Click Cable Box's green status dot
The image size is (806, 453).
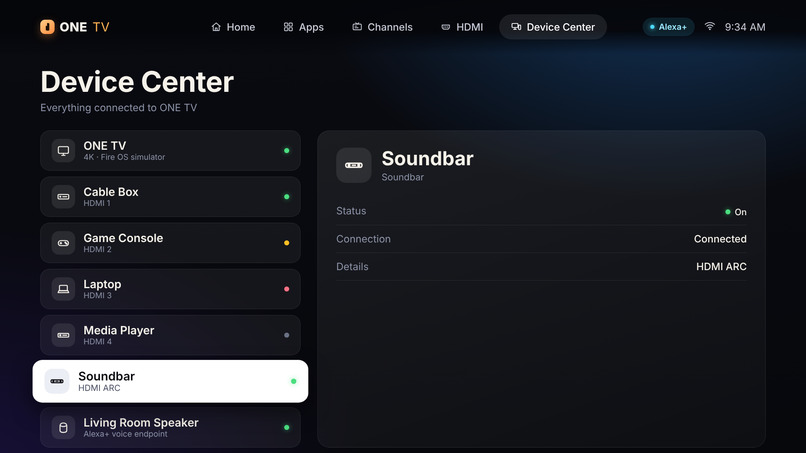coord(287,197)
